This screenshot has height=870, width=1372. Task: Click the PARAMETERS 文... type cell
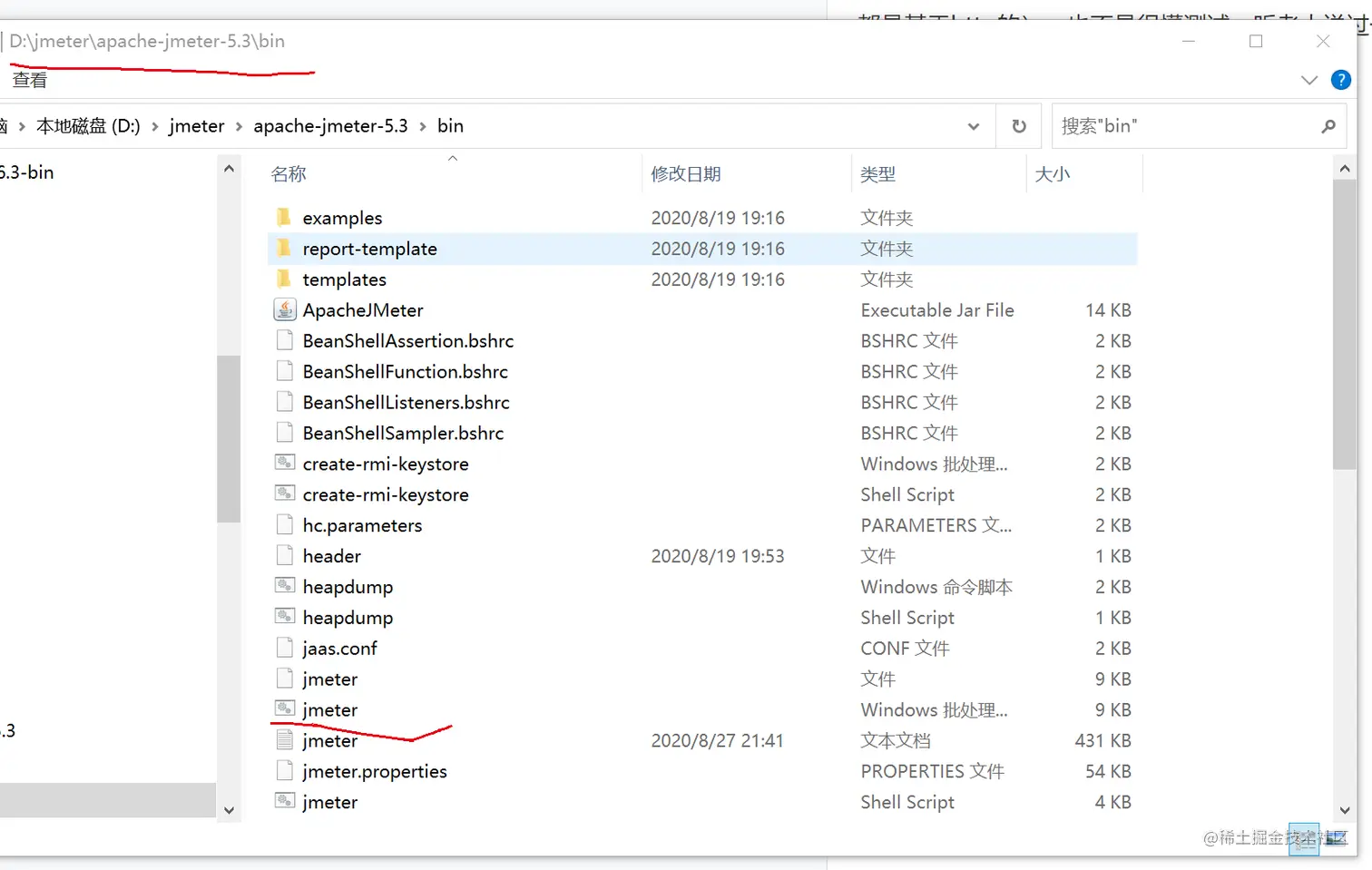click(936, 525)
